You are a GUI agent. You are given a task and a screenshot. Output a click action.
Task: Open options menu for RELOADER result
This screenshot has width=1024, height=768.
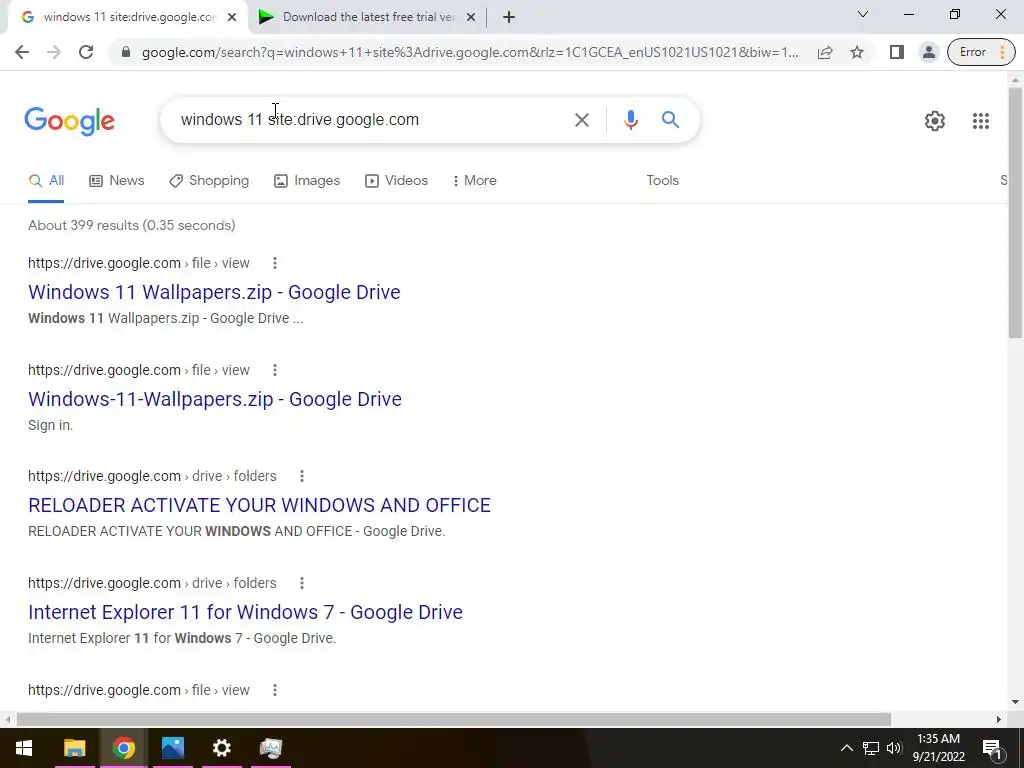click(x=302, y=476)
